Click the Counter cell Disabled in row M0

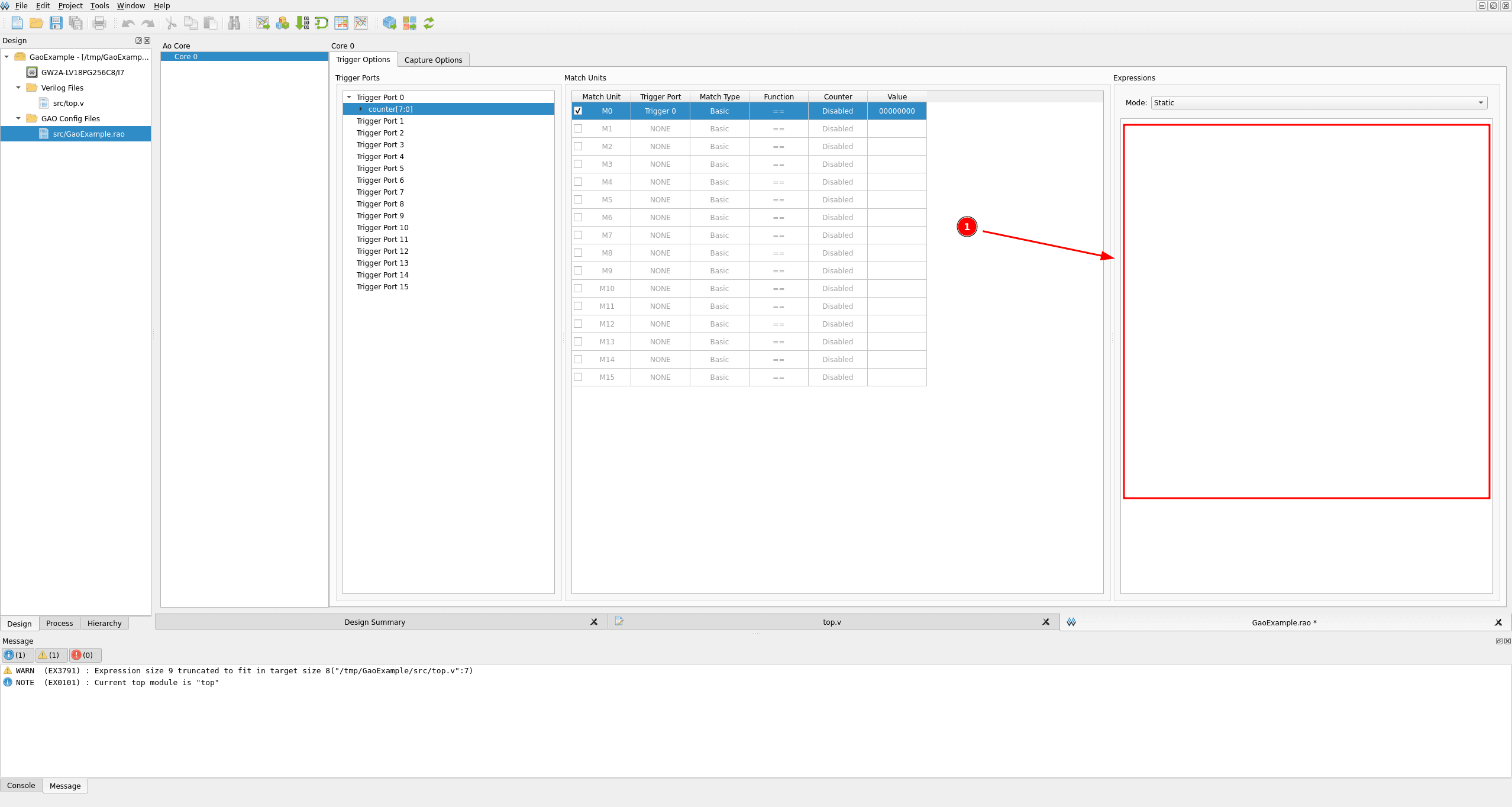[838, 111]
